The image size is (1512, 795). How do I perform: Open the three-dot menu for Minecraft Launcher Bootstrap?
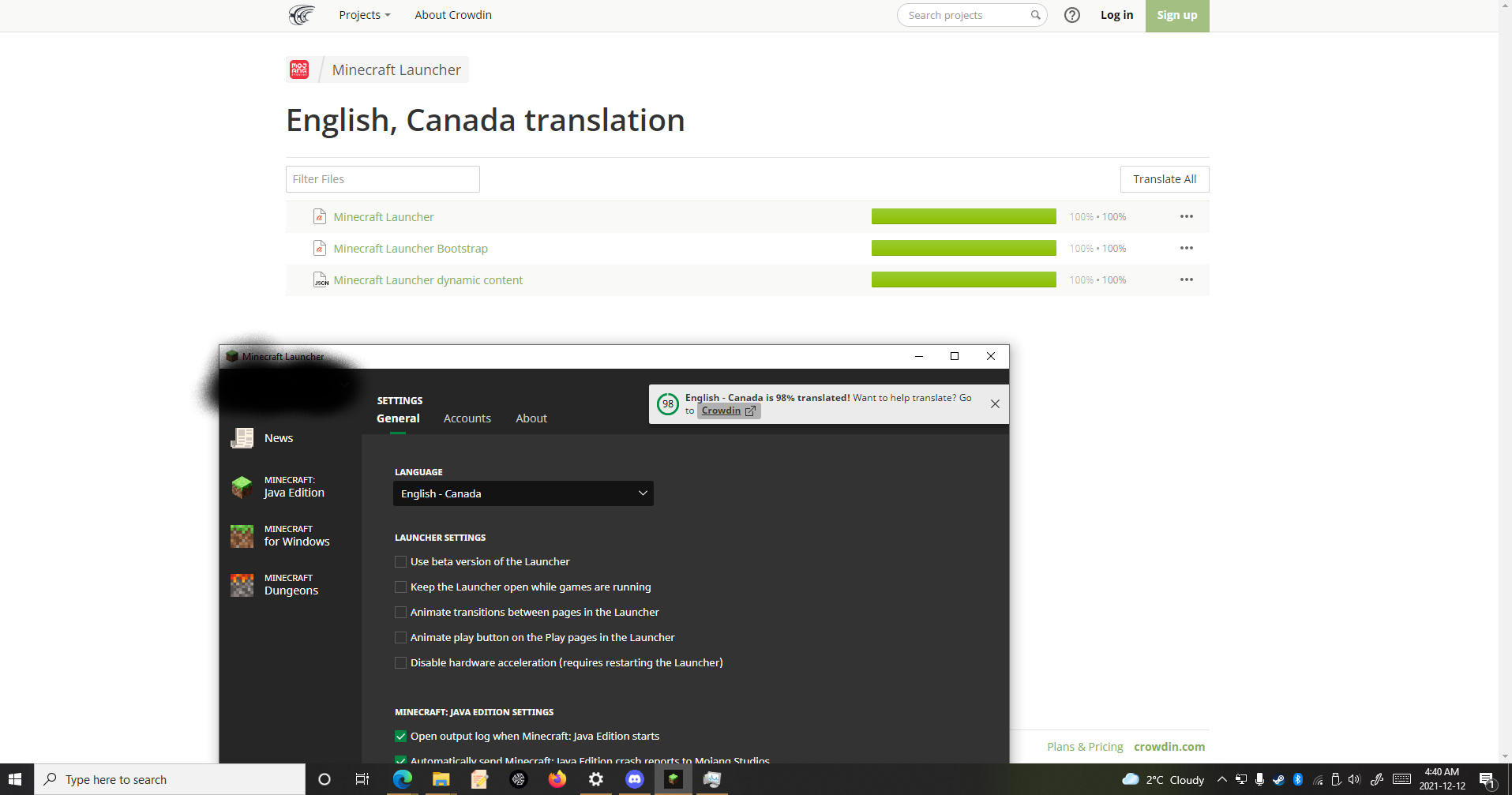1187,249
